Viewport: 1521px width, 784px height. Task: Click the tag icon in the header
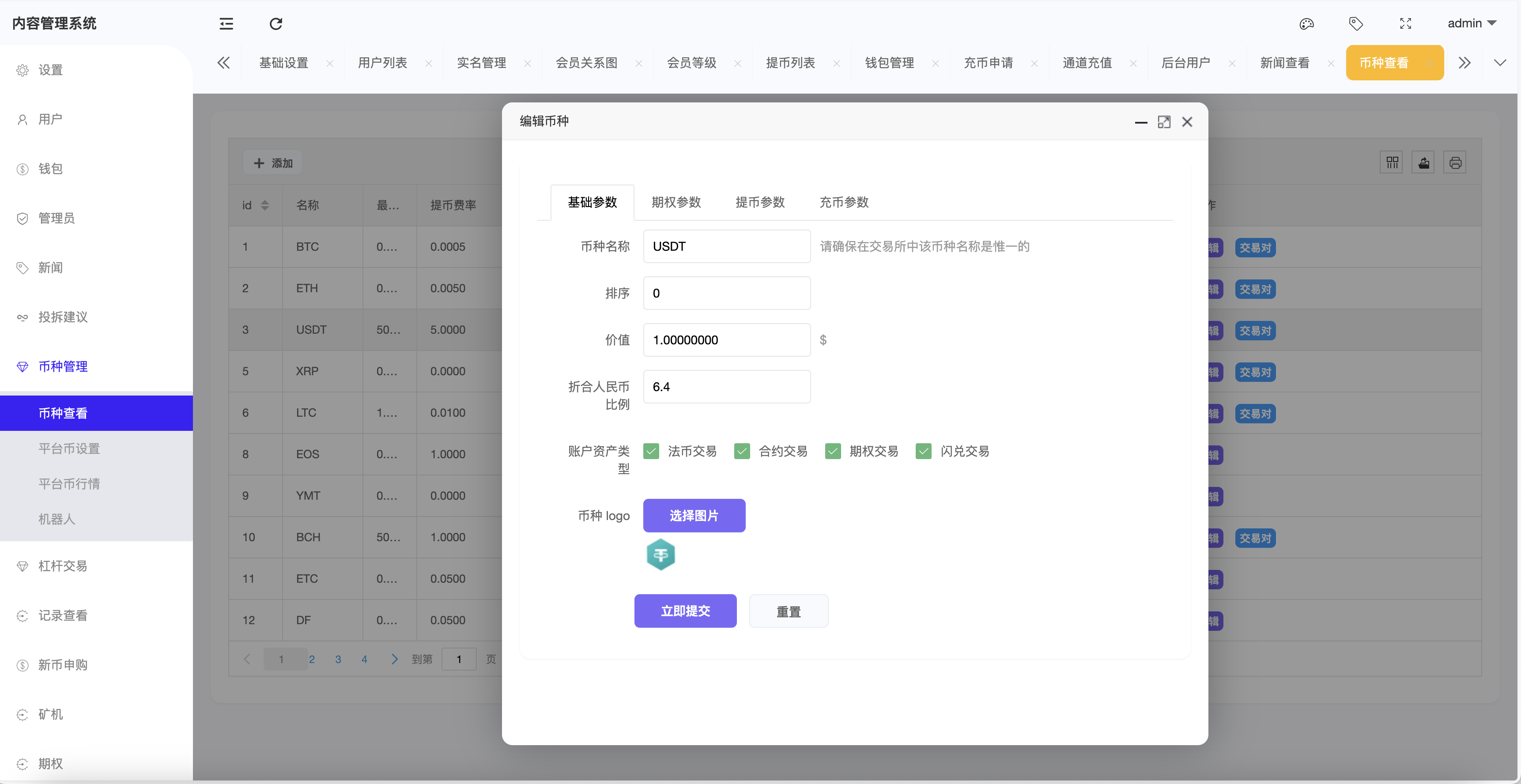(x=1356, y=23)
